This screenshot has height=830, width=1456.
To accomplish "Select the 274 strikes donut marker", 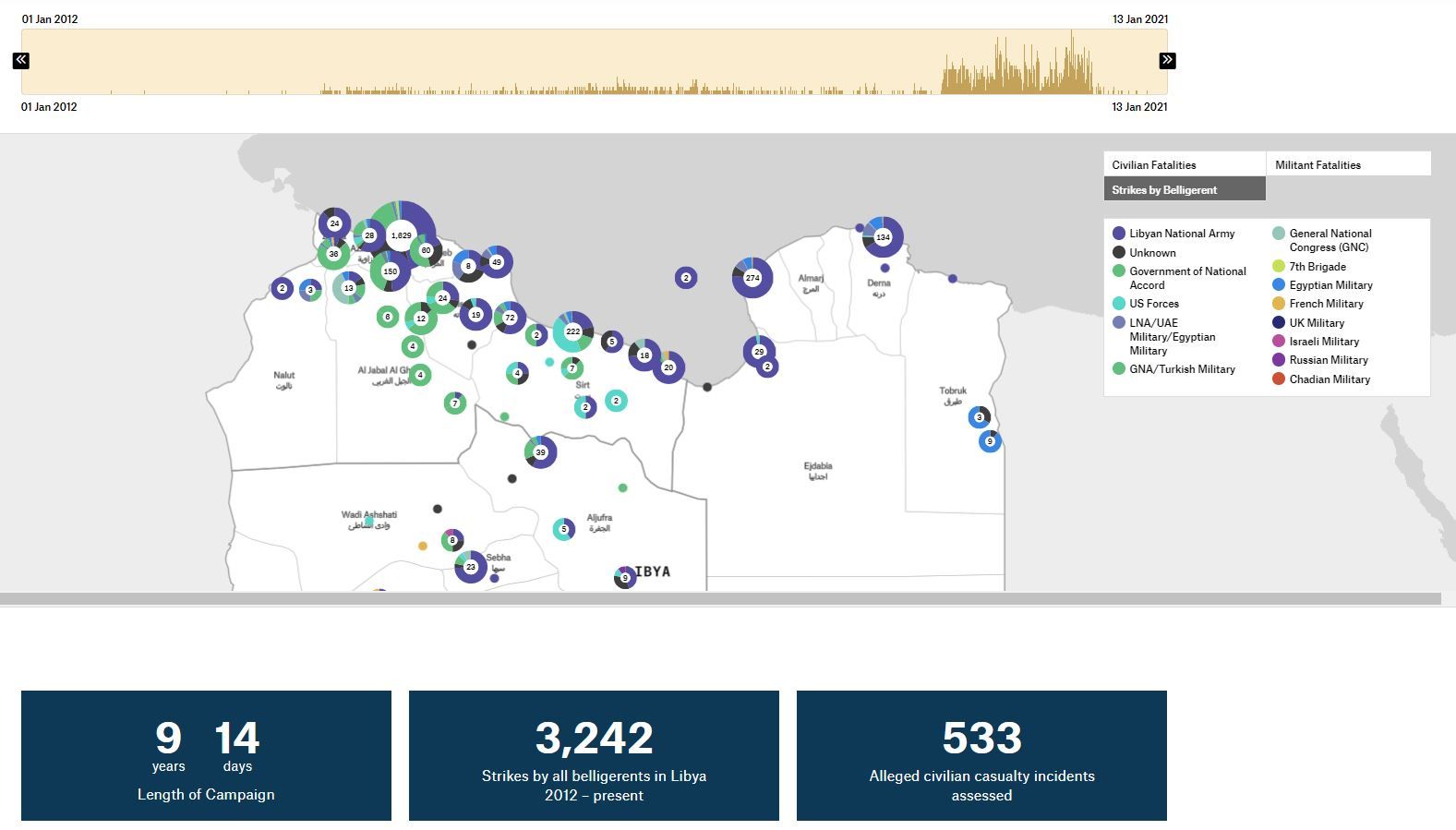I will point(752,277).
